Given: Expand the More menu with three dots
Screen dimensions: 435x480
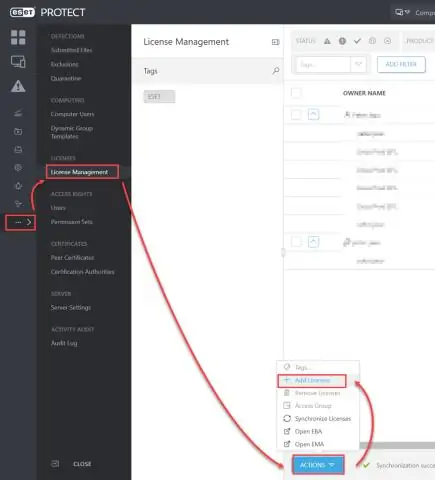Looking at the screenshot, I should coord(21,222).
